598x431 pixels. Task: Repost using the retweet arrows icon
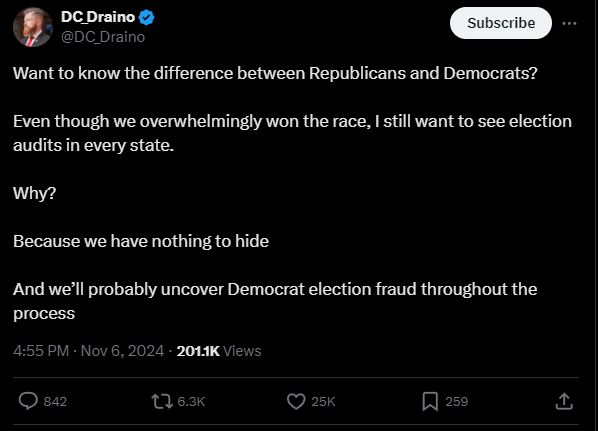coord(162,401)
